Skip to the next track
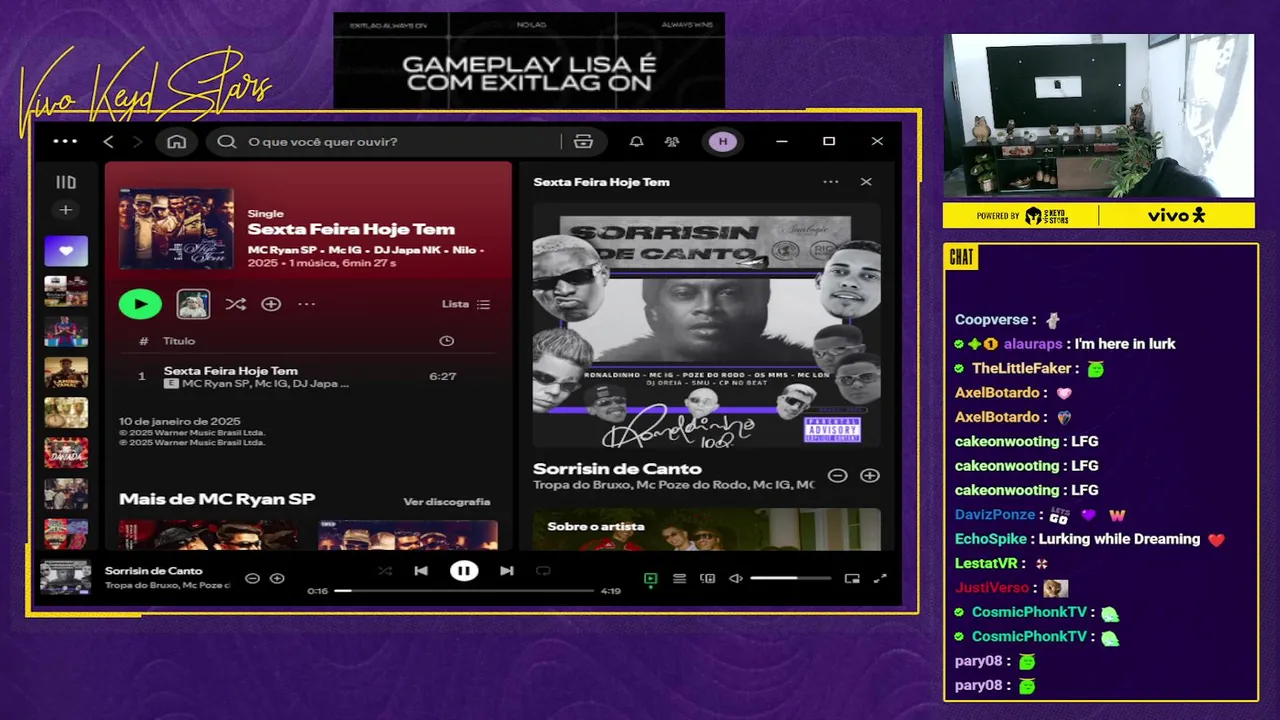 [x=507, y=571]
